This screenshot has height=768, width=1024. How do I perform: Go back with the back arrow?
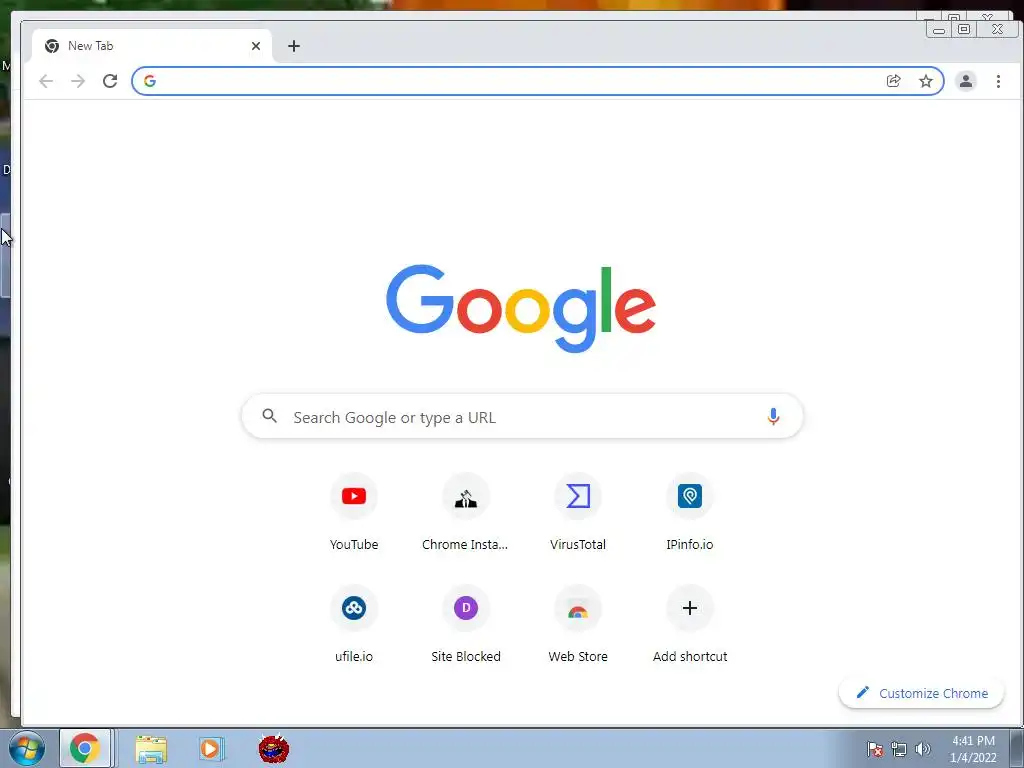click(46, 81)
